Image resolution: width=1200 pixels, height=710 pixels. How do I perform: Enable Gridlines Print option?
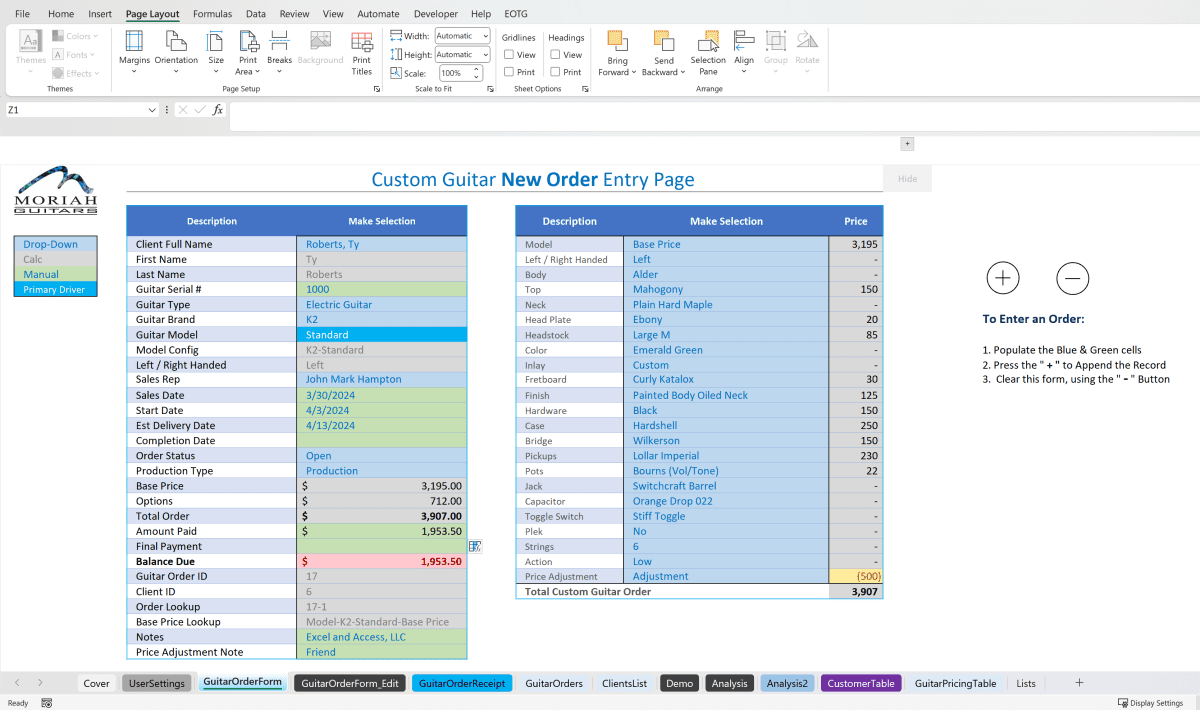tap(510, 71)
